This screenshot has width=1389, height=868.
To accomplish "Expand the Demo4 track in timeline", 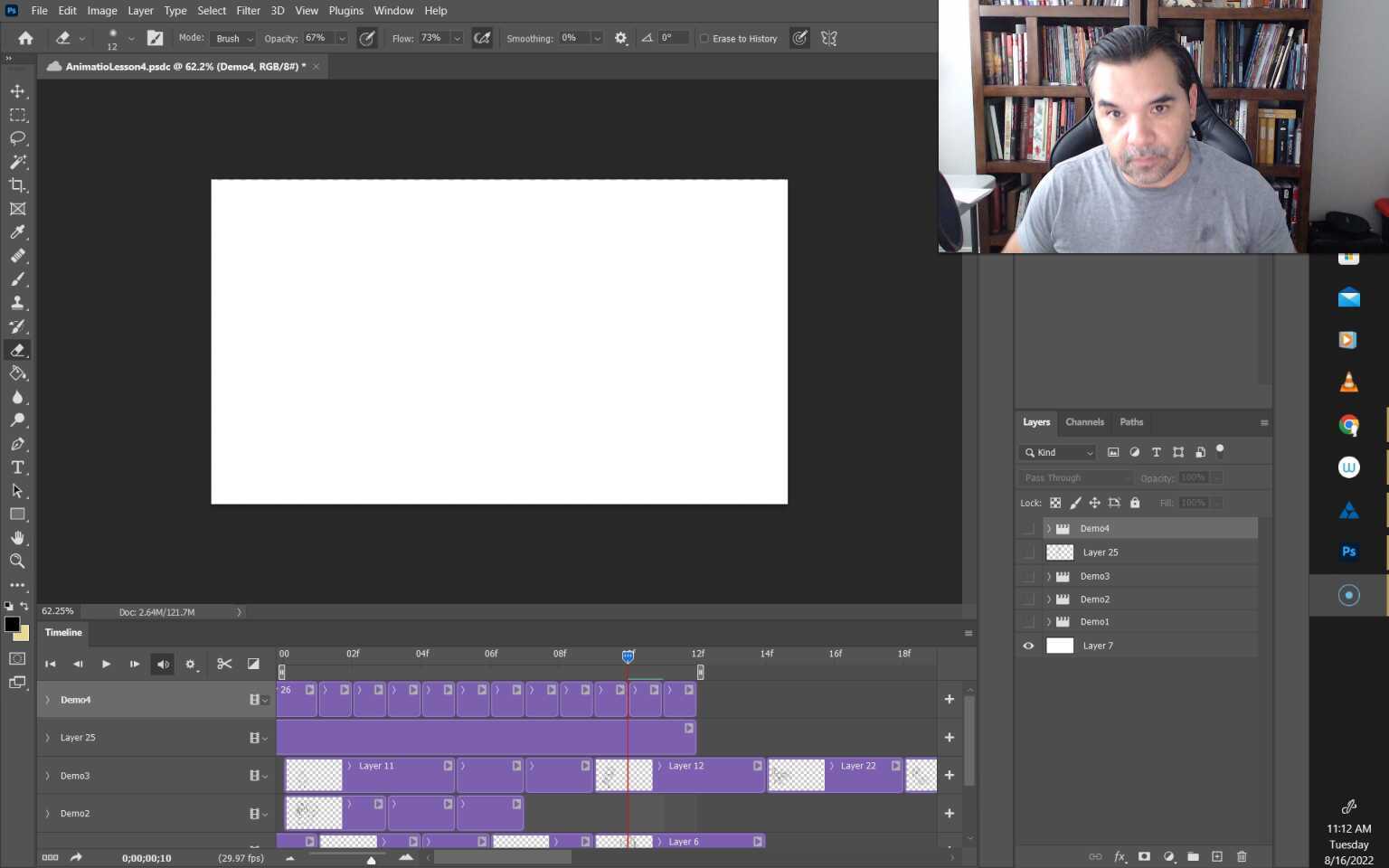I will (48, 700).
